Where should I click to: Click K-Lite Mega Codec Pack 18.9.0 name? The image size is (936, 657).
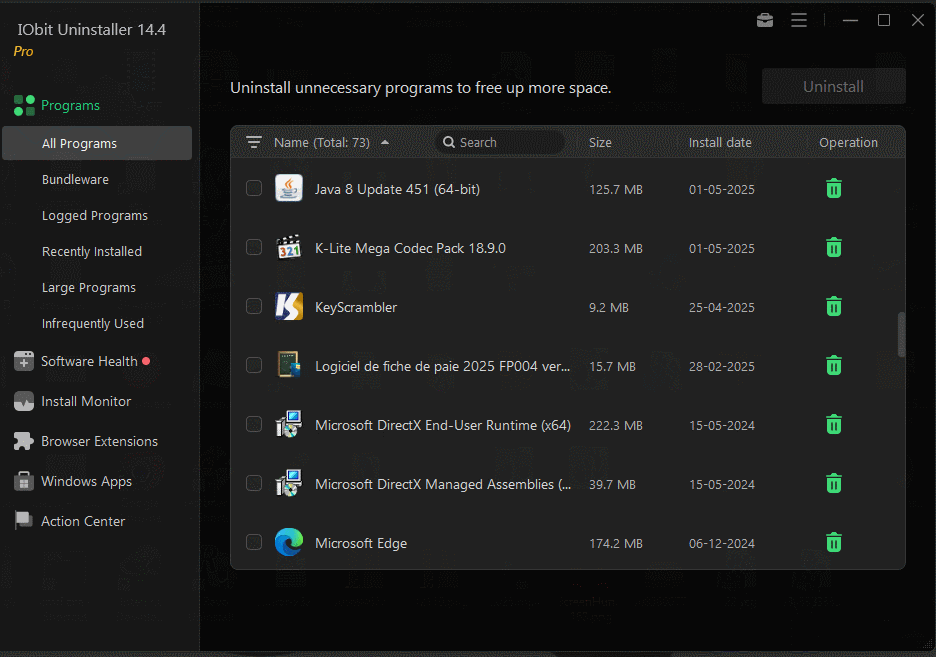[410, 248]
